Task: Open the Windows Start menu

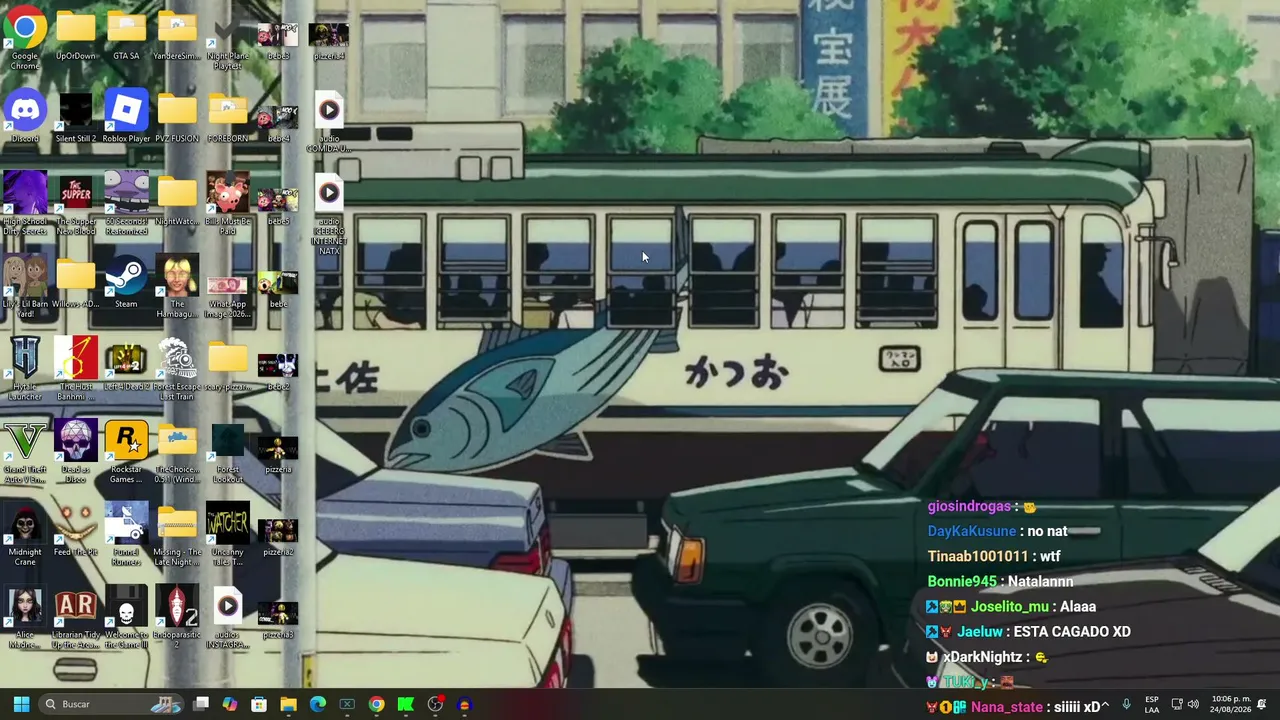Action: tap(21, 704)
